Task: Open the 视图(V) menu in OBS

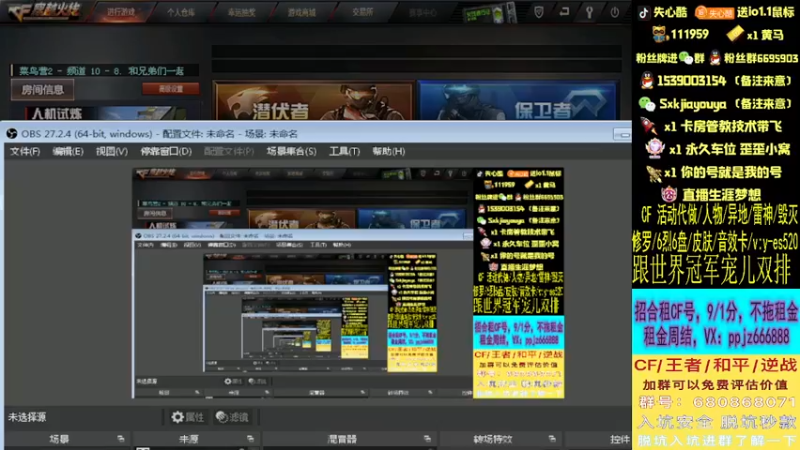Action: tap(111, 152)
